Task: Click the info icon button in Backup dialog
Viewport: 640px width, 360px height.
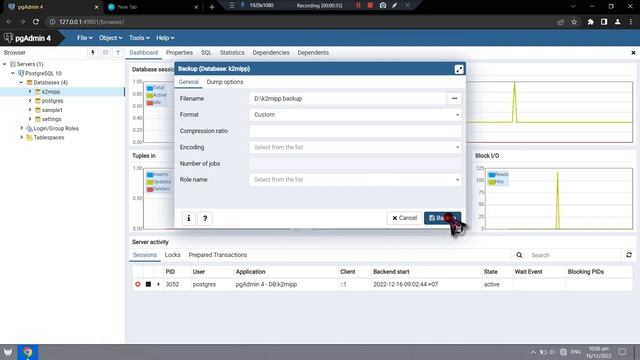Action: click(189, 218)
